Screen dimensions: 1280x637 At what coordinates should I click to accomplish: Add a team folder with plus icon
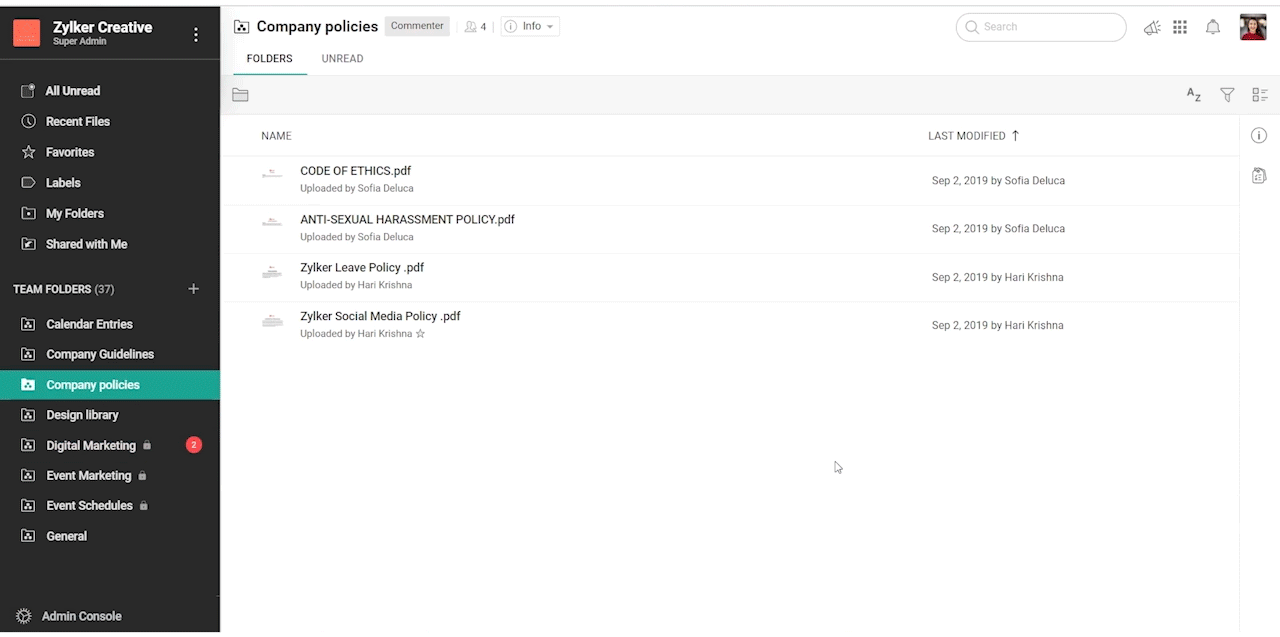coord(194,289)
